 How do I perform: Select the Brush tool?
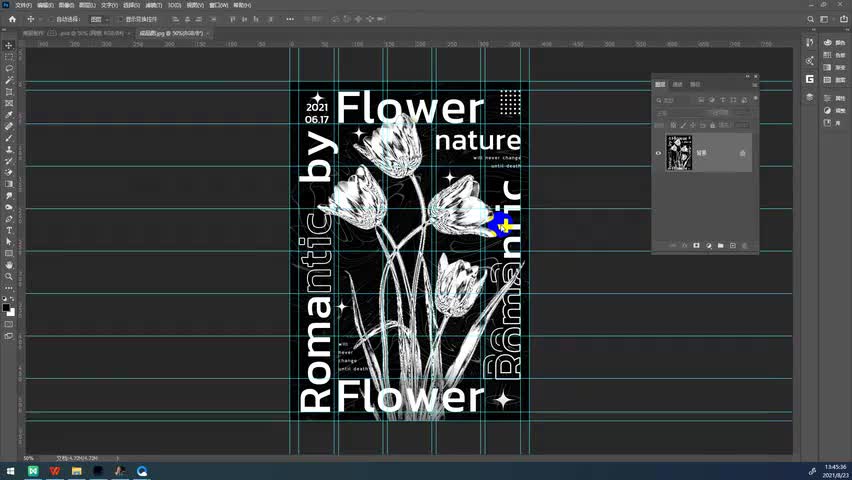click(x=9, y=138)
